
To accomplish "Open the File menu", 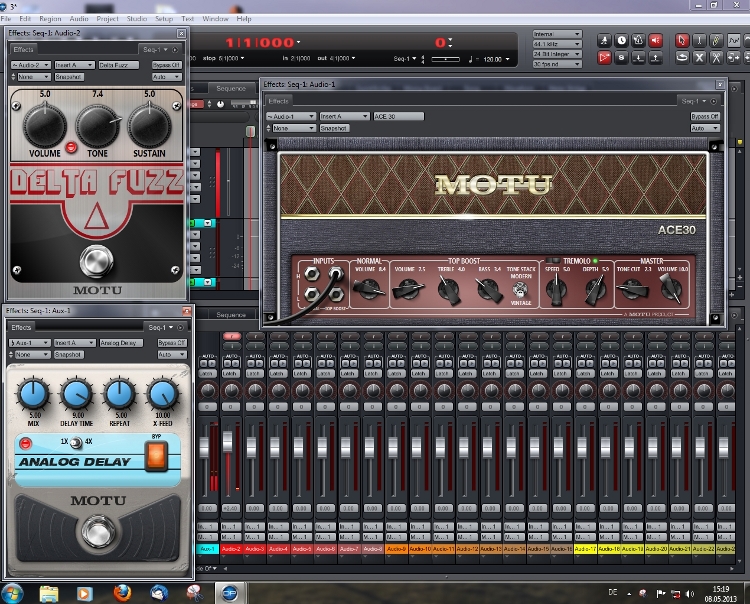I will [6, 19].
